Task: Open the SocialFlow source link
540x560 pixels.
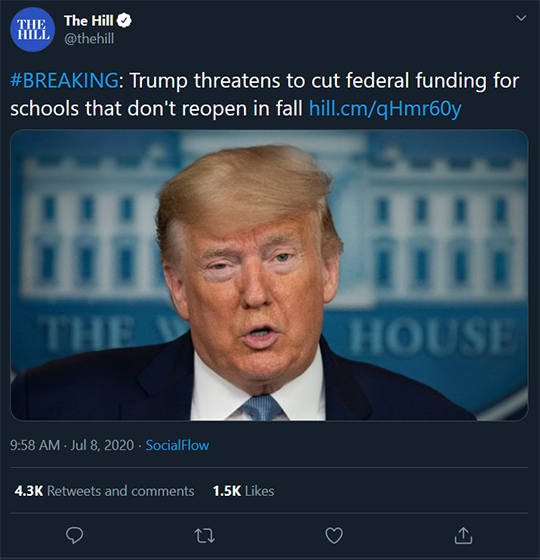Action: [177, 445]
